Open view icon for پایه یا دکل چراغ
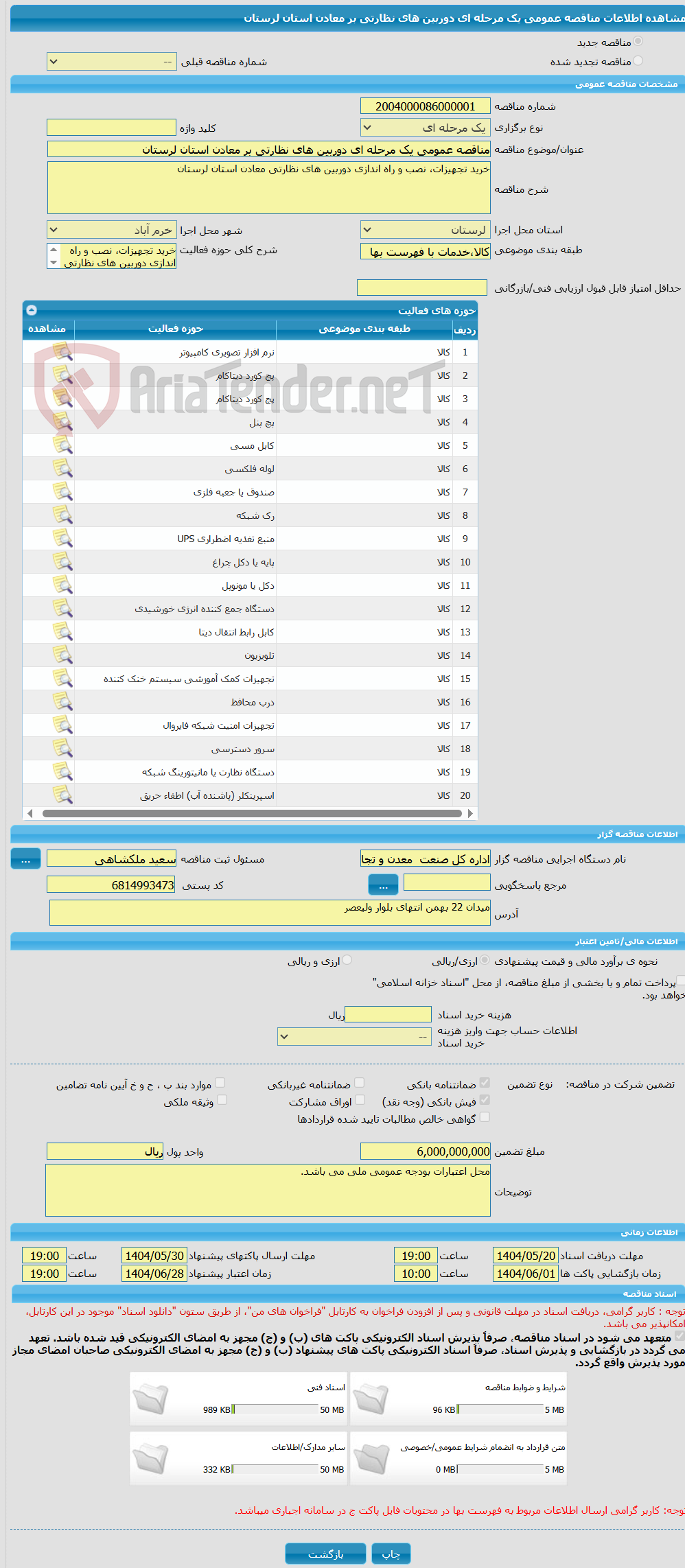This screenshot has height=1568, width=685. point(62,562)
